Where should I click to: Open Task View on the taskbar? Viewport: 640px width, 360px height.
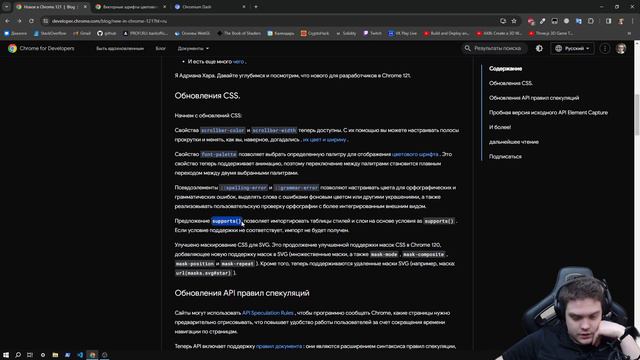tap(30, 355)
